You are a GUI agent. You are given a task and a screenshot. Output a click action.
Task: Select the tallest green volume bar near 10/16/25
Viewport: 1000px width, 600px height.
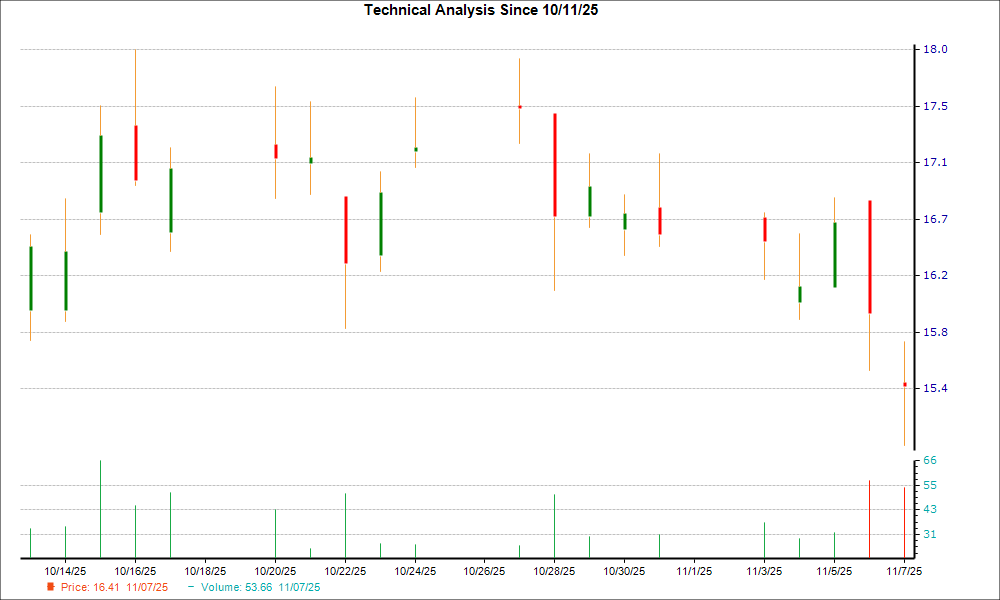point(100,510)
